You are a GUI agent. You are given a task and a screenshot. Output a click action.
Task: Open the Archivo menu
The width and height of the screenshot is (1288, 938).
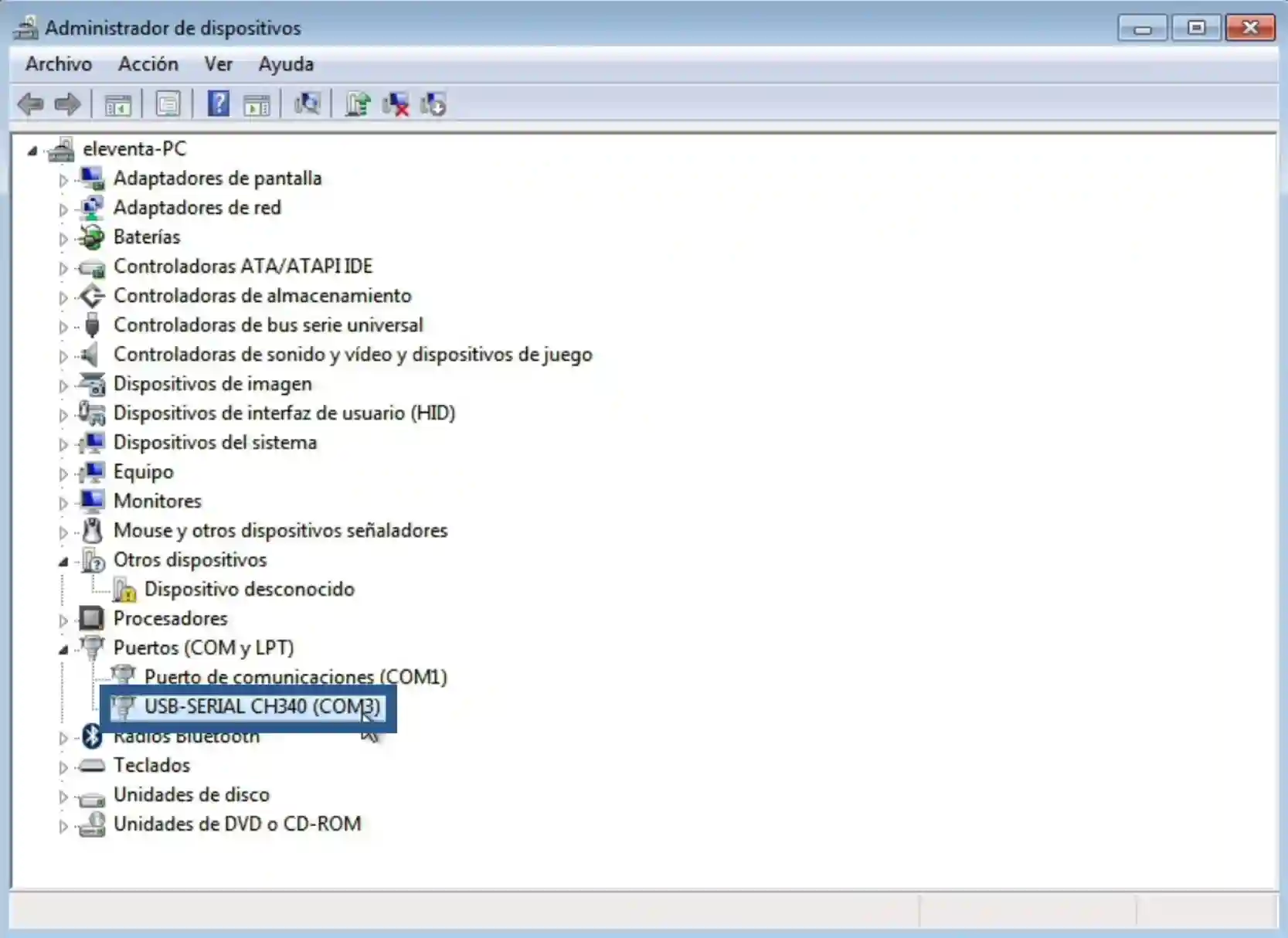point(57,64)
